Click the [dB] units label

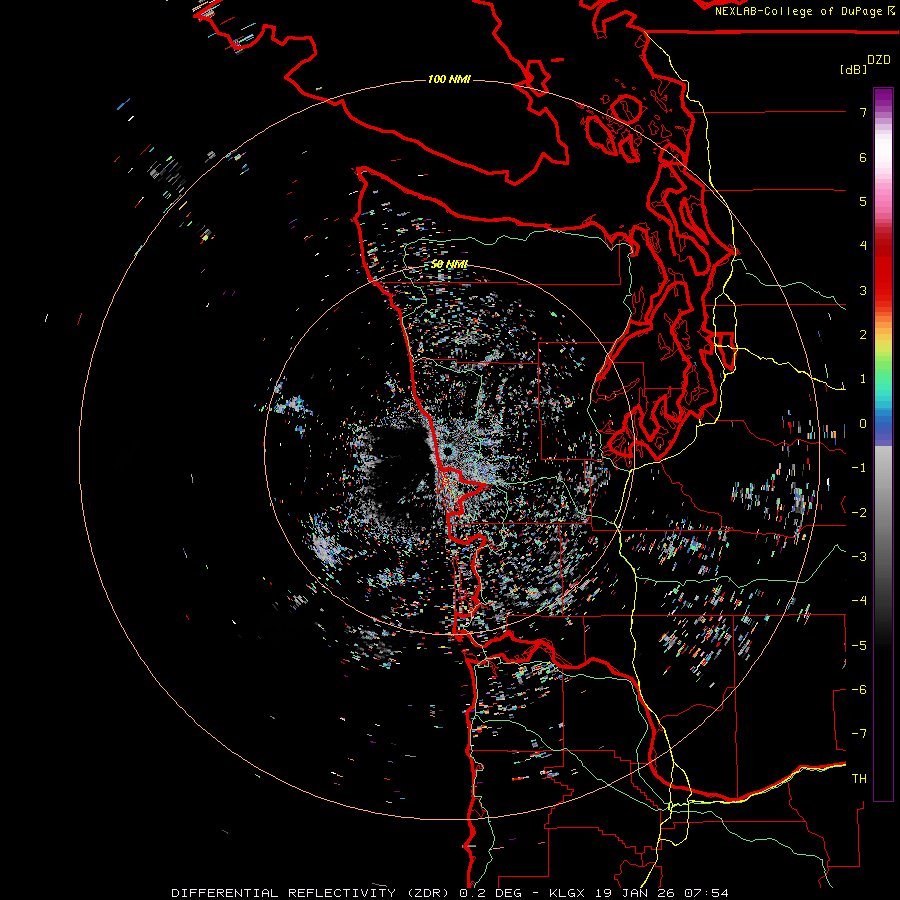coord(854,69)
